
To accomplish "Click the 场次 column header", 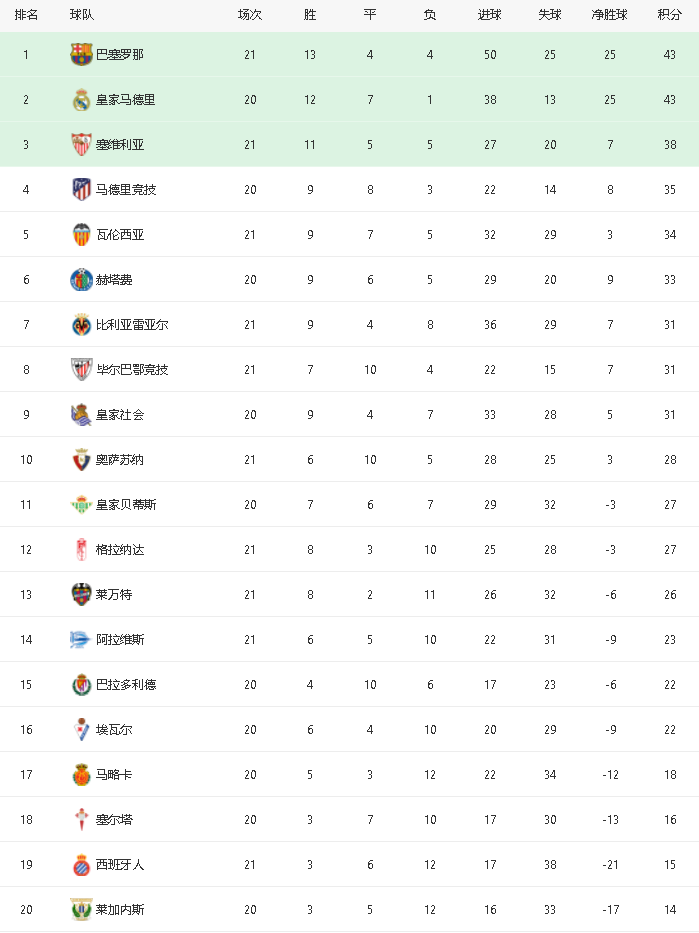I will [x=250, y=15].
